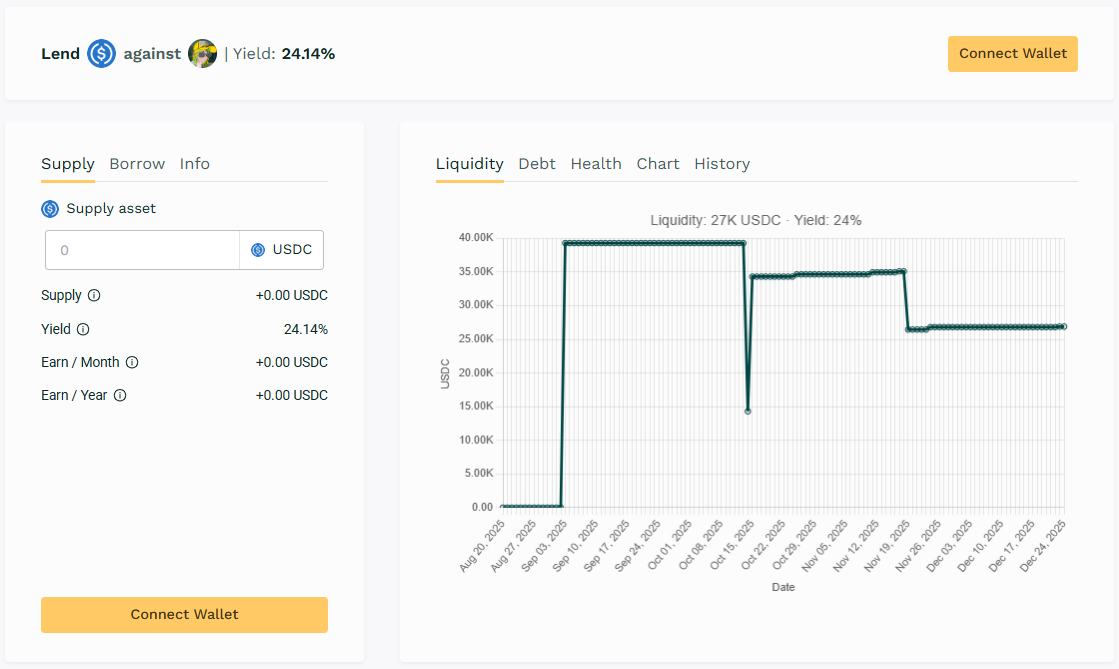Select the Supply tab

click(68, 164)
